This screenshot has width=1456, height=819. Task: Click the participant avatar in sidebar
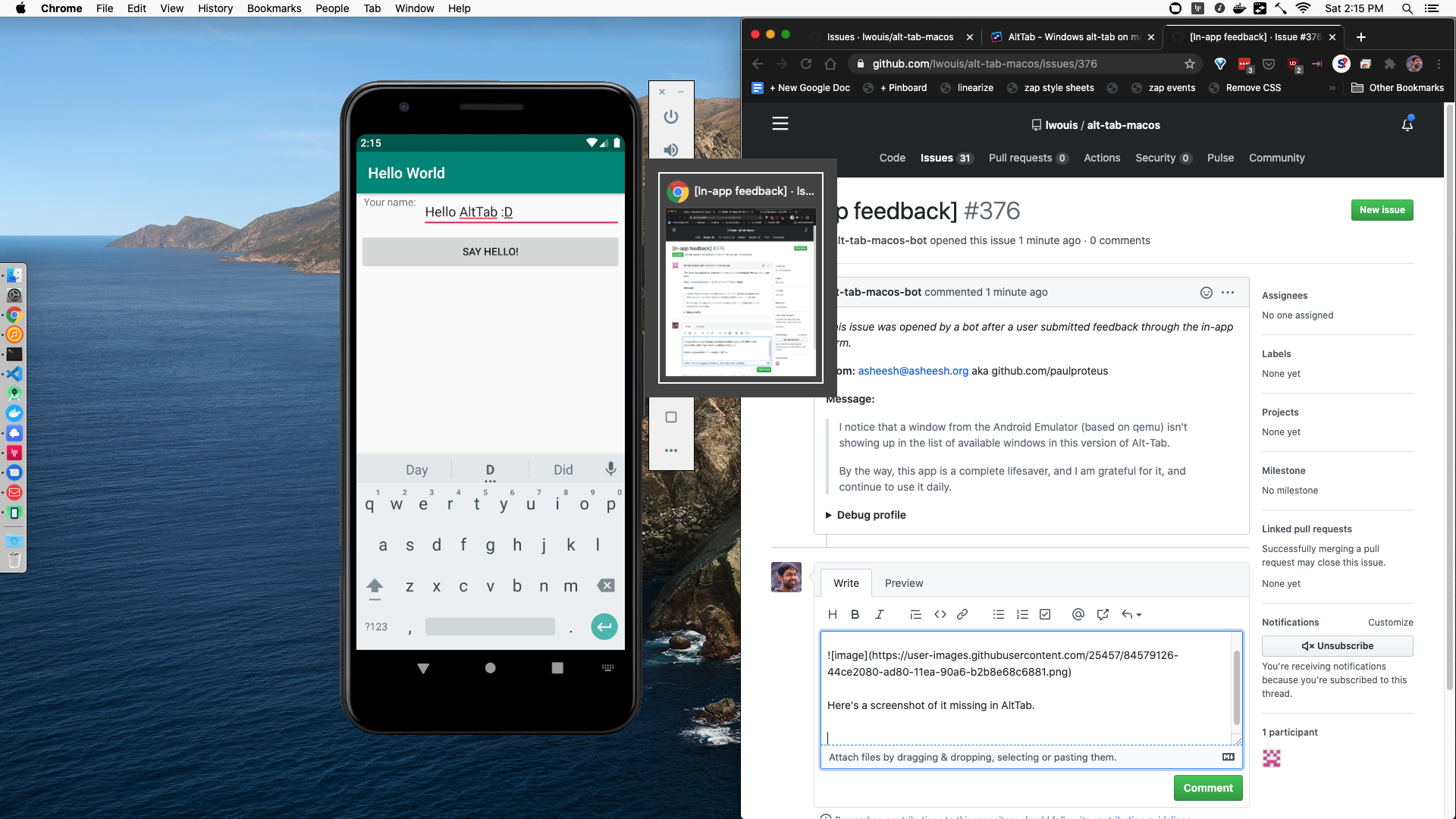coord(1272,758)
